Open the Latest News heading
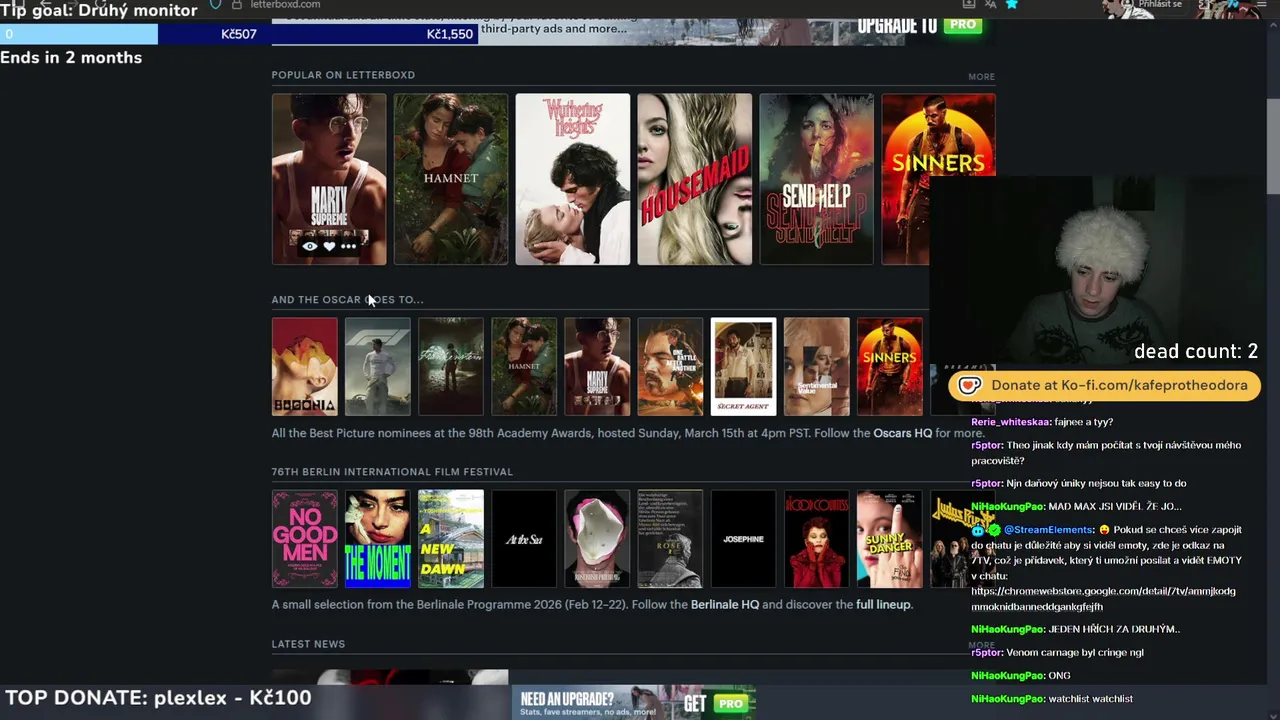 [308, 644]
